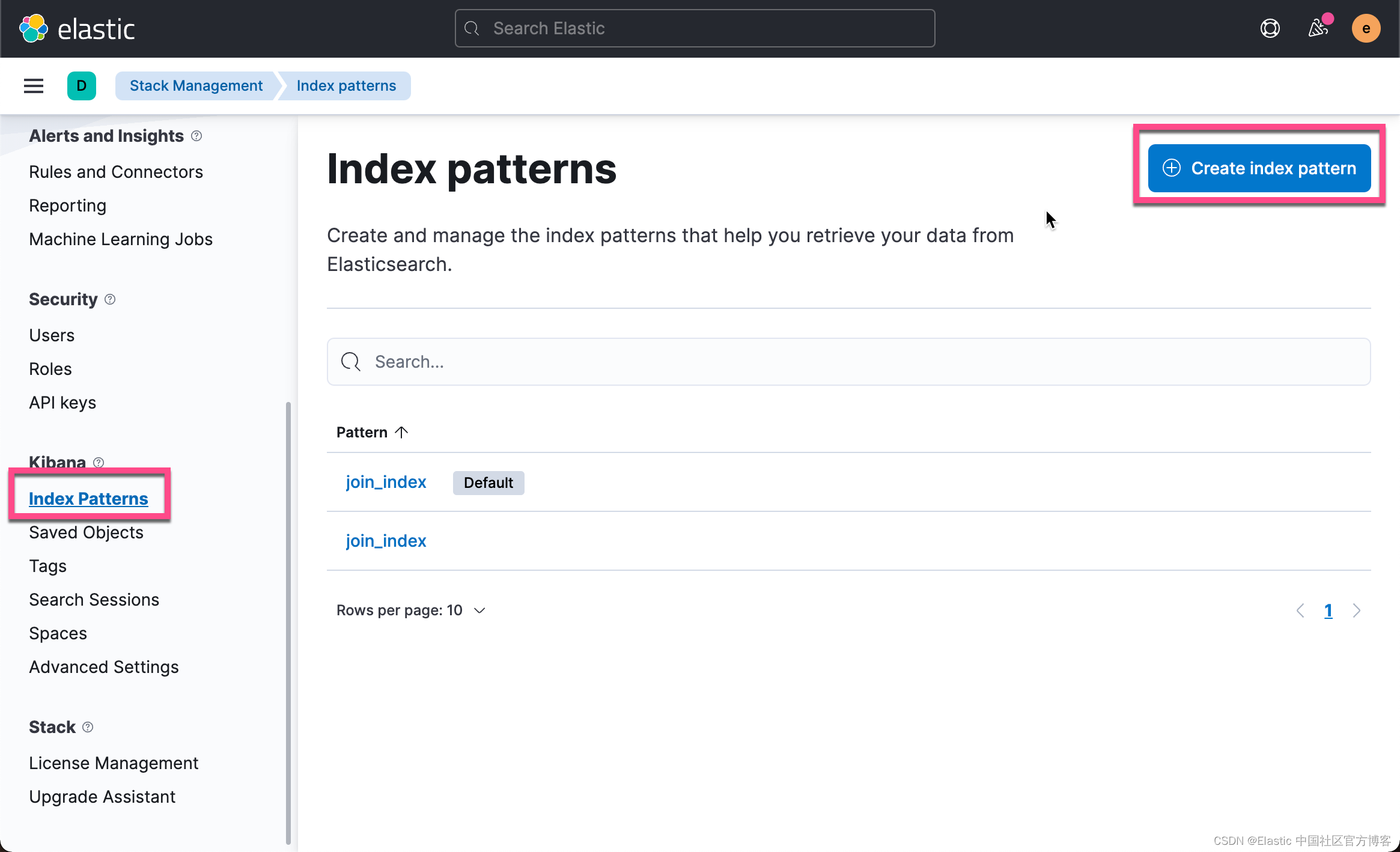This screenshot has width=1400, height=852.
Task: Open the hamburger navigation menu
Action: coord(34,86)
